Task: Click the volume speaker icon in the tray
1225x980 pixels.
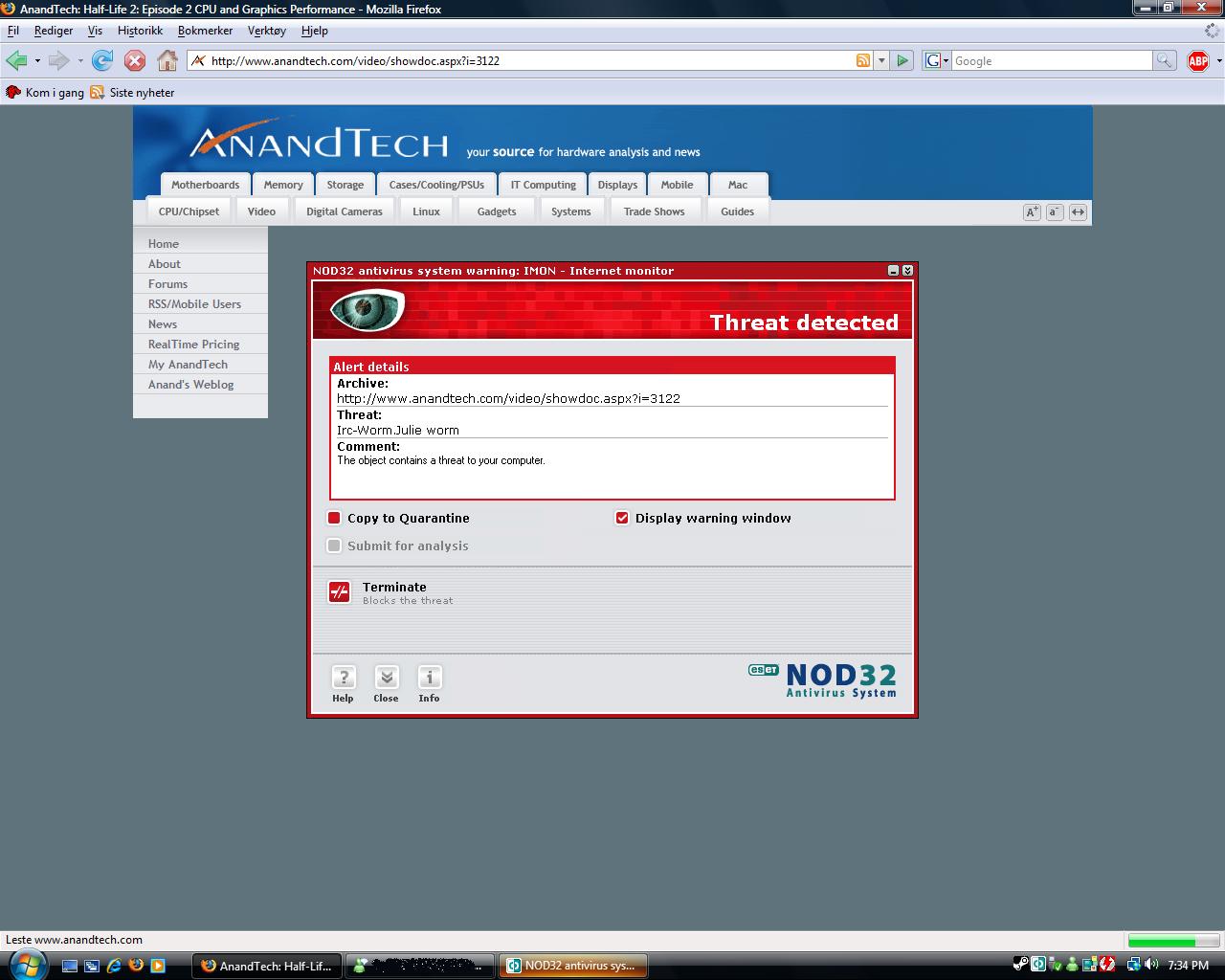Action: tap(1151, 965)
